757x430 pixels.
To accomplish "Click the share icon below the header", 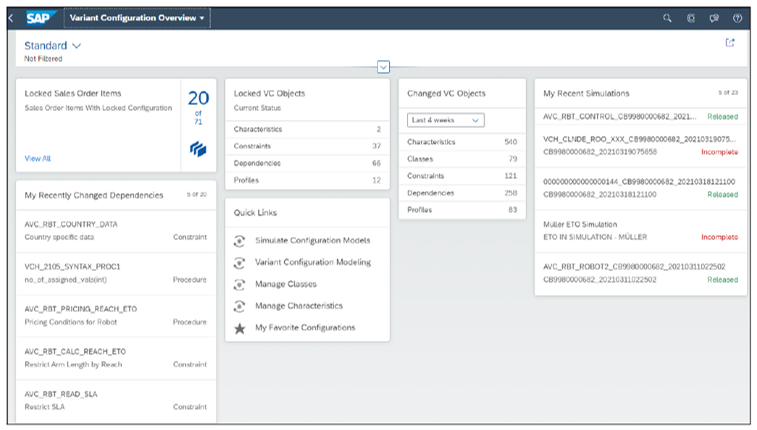I will click(730, 43).
